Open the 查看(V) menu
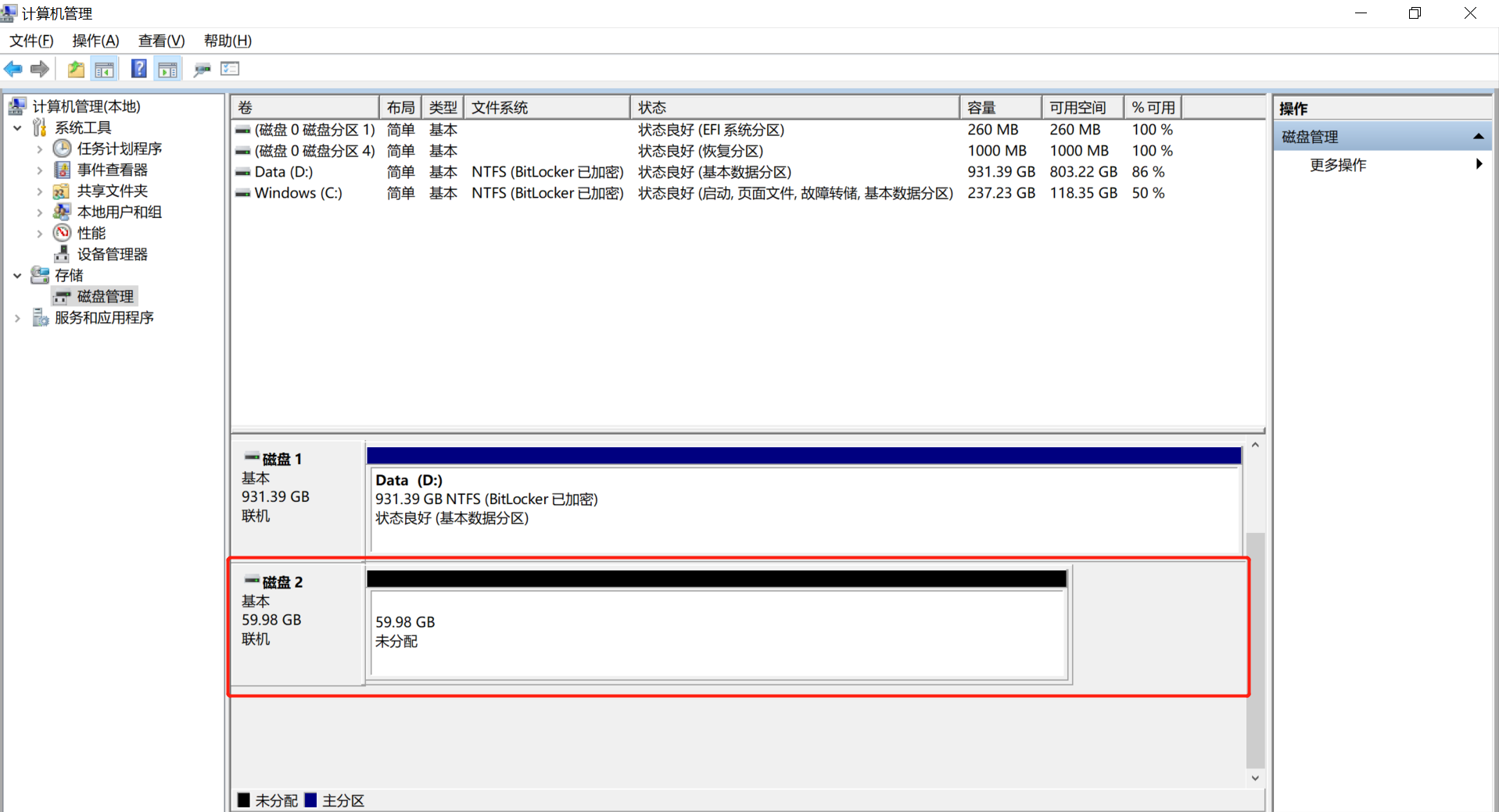This screenshot has width=1499, height=812. point(161,41)
